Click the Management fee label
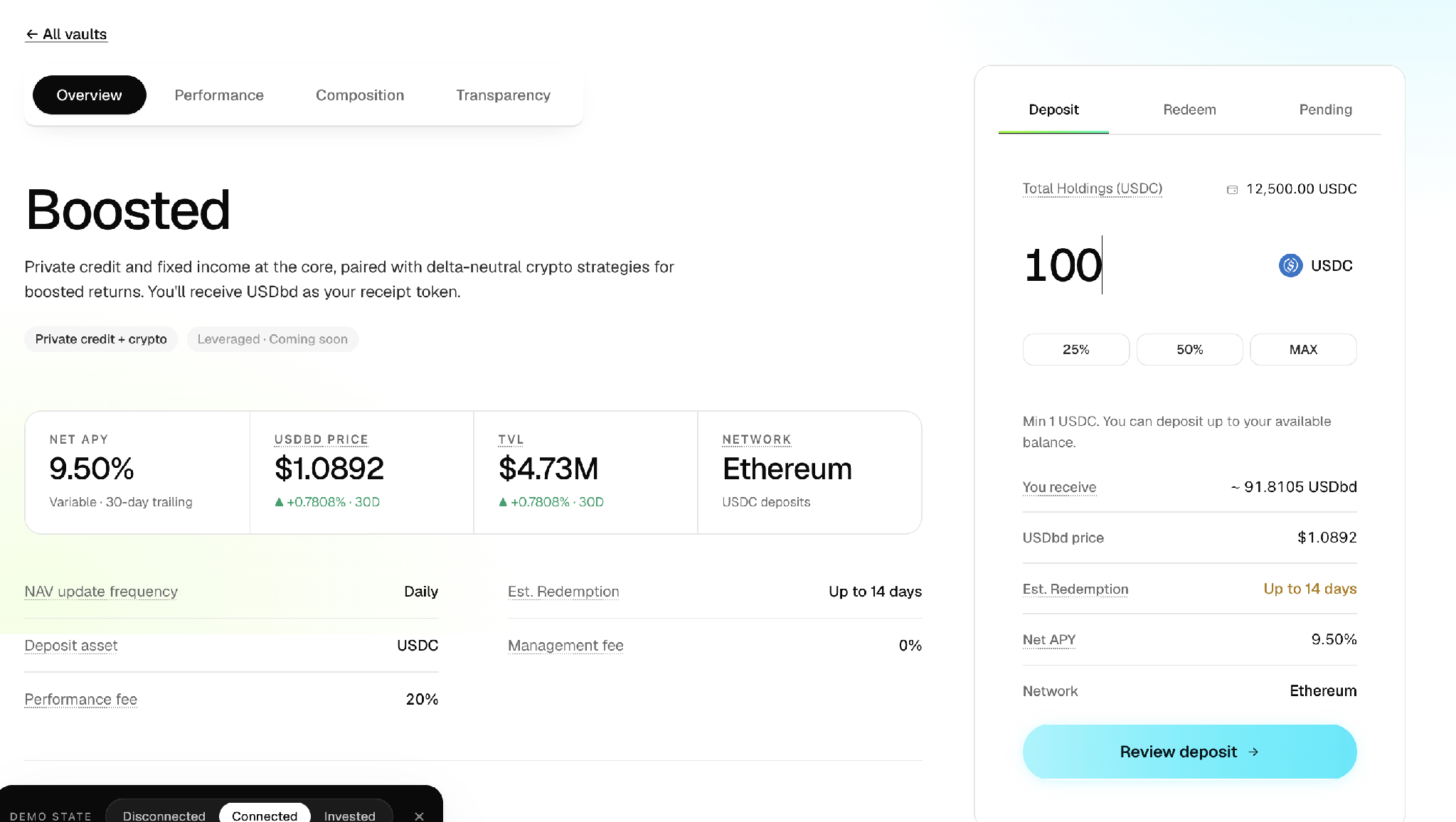This screenshot has height=822, width=1456. (x=565, y=646)
